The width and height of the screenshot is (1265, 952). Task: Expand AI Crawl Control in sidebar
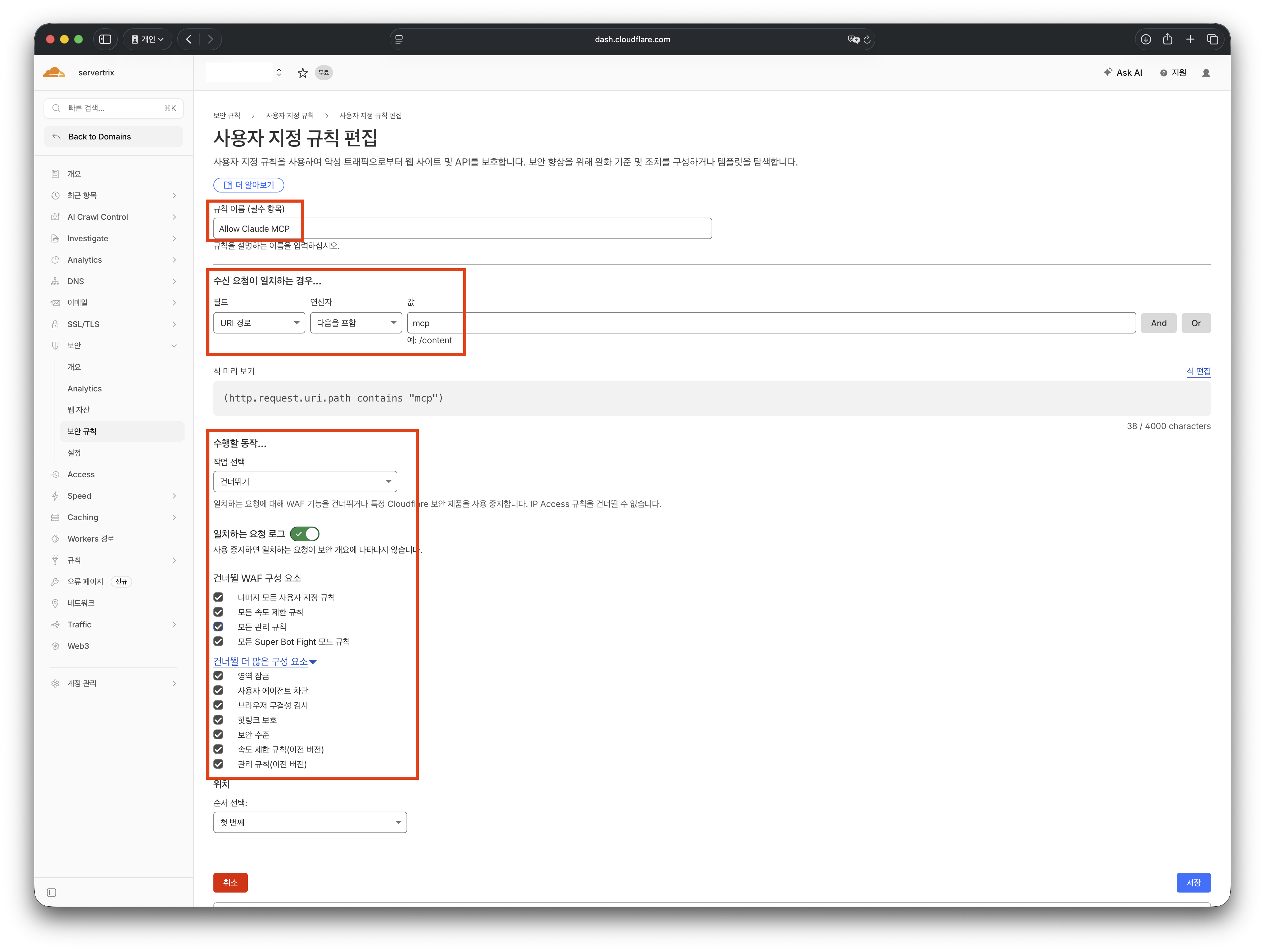click(114, 217)
